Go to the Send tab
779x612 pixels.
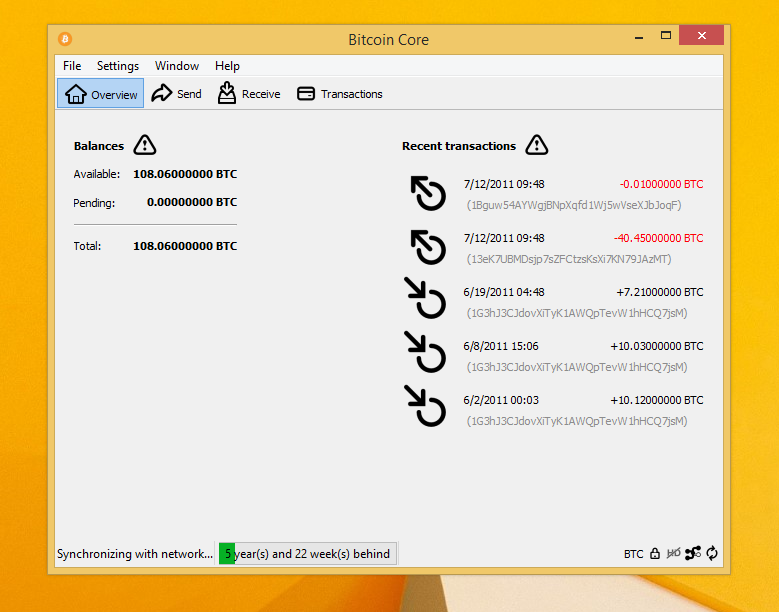click(176, 93)
